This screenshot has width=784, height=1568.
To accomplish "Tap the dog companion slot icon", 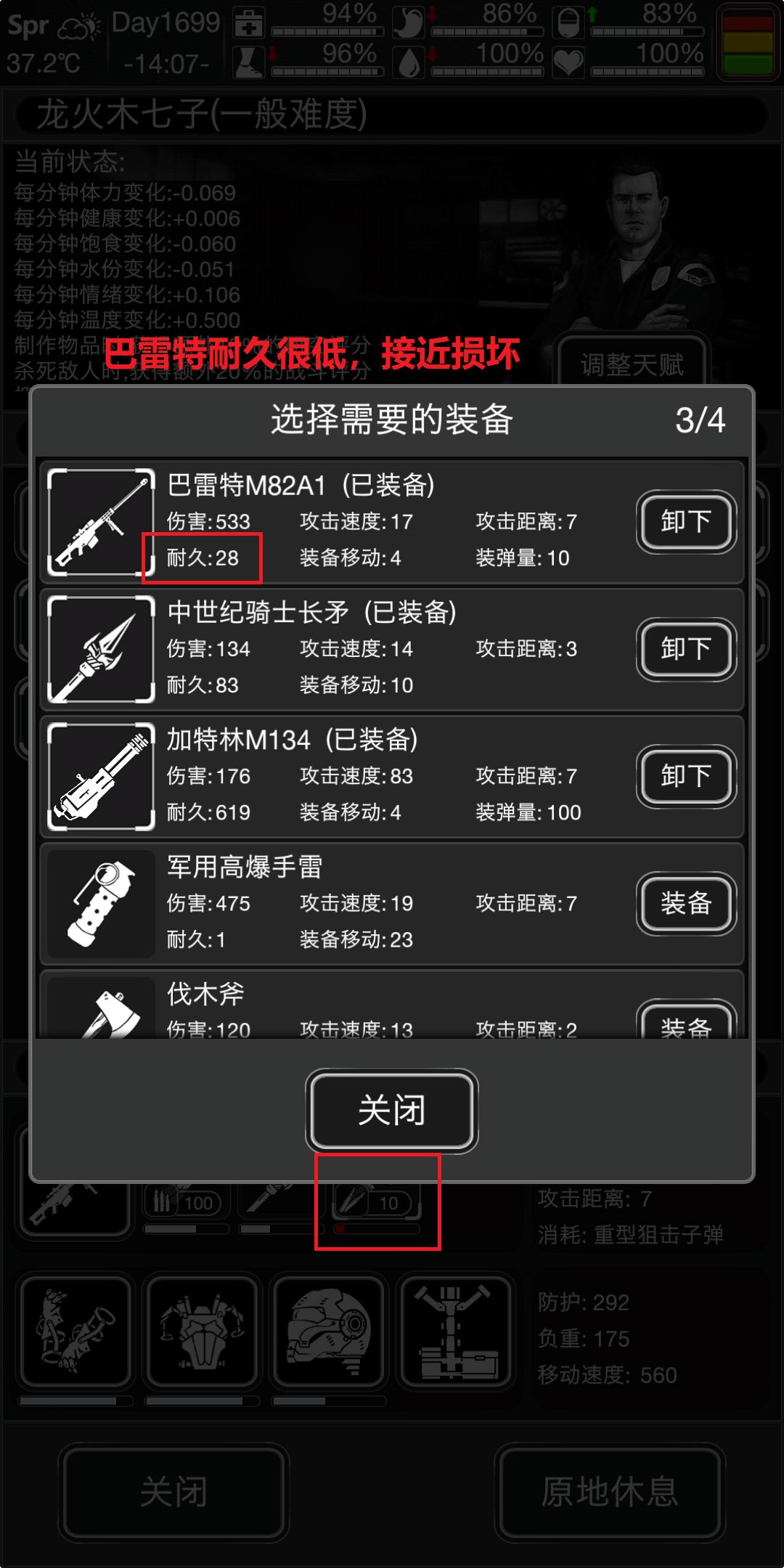I will click(75, 1332).
